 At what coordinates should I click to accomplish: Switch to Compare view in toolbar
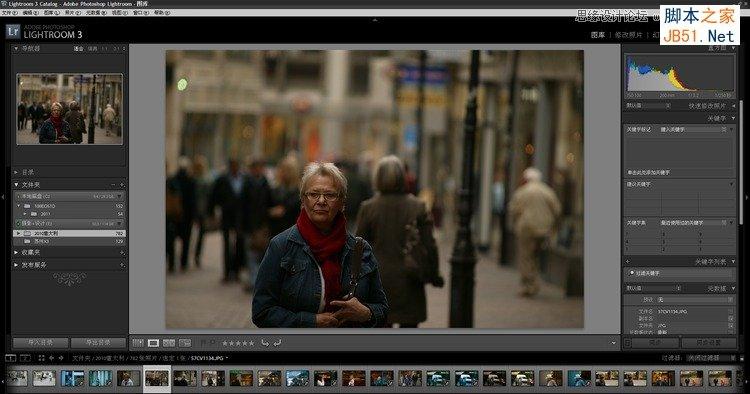169,343
